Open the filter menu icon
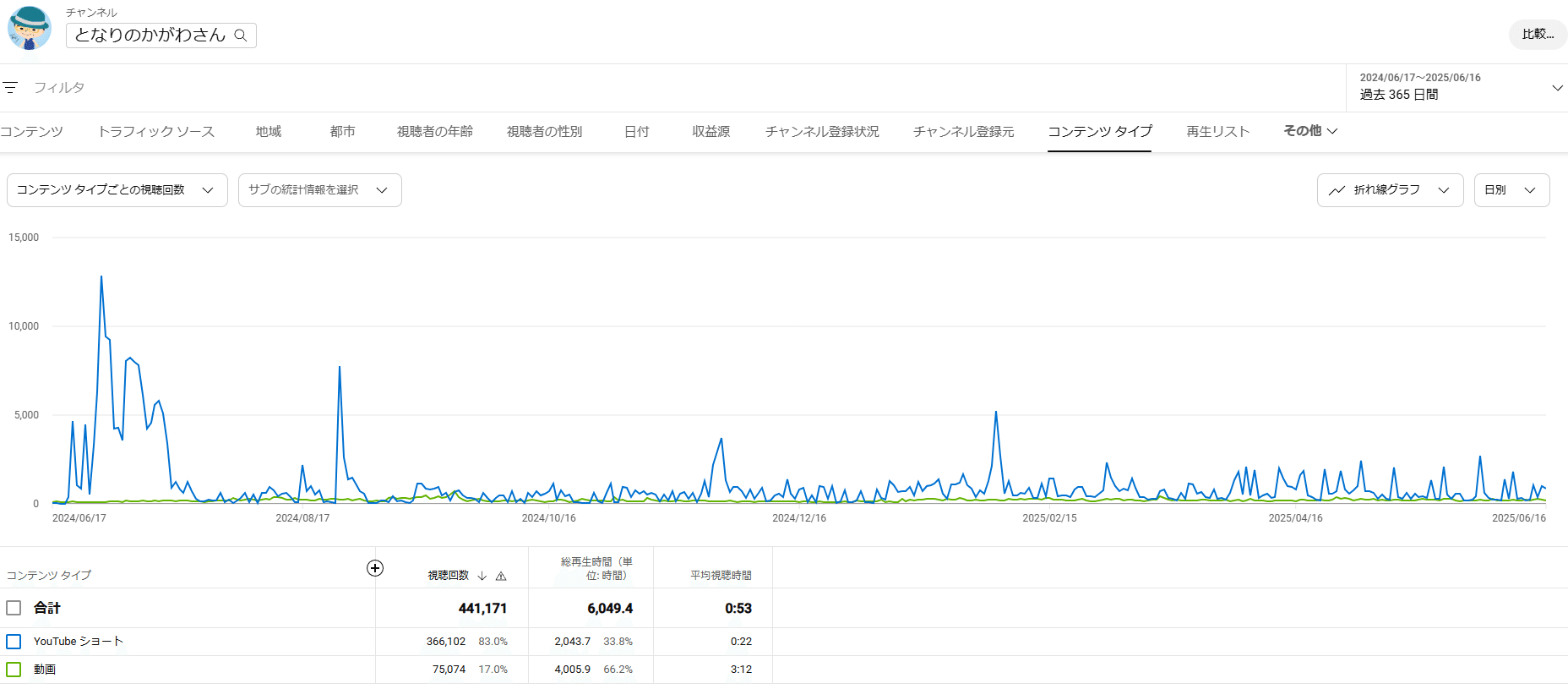 coord(10,88)
